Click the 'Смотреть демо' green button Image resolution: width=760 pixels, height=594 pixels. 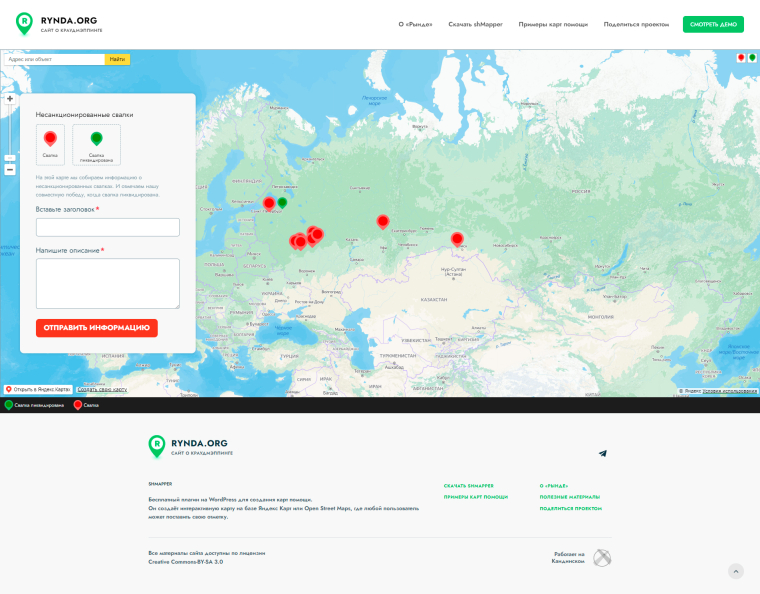click(x=713, y=24)
